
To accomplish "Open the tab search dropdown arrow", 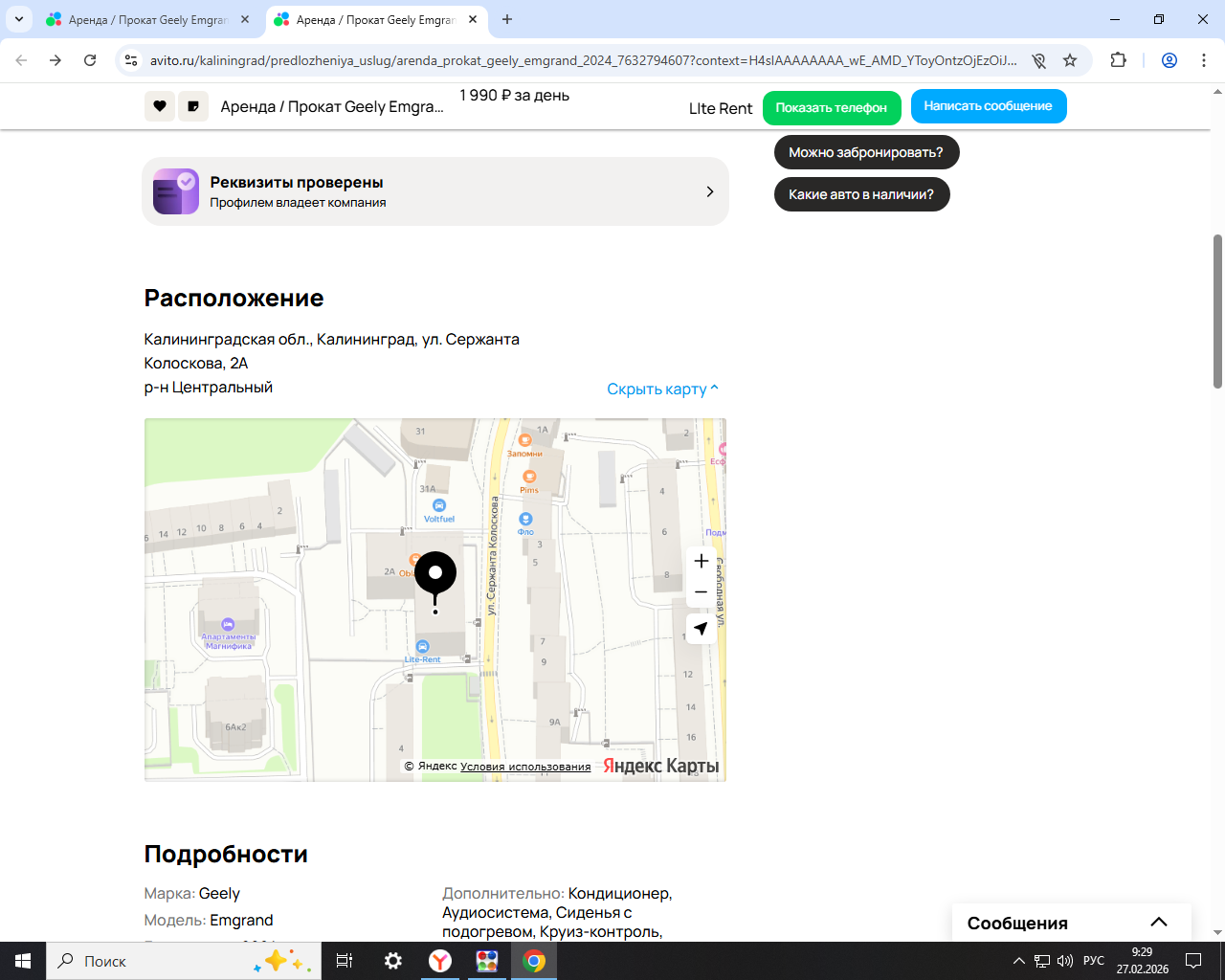I will point(19,19).
